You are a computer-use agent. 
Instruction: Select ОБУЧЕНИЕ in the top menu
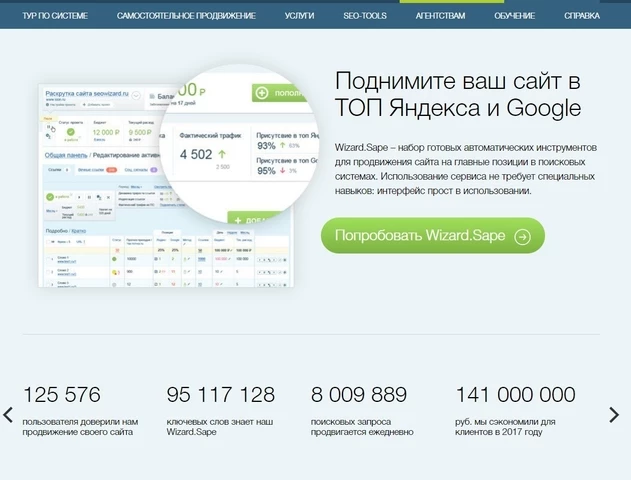515,16
